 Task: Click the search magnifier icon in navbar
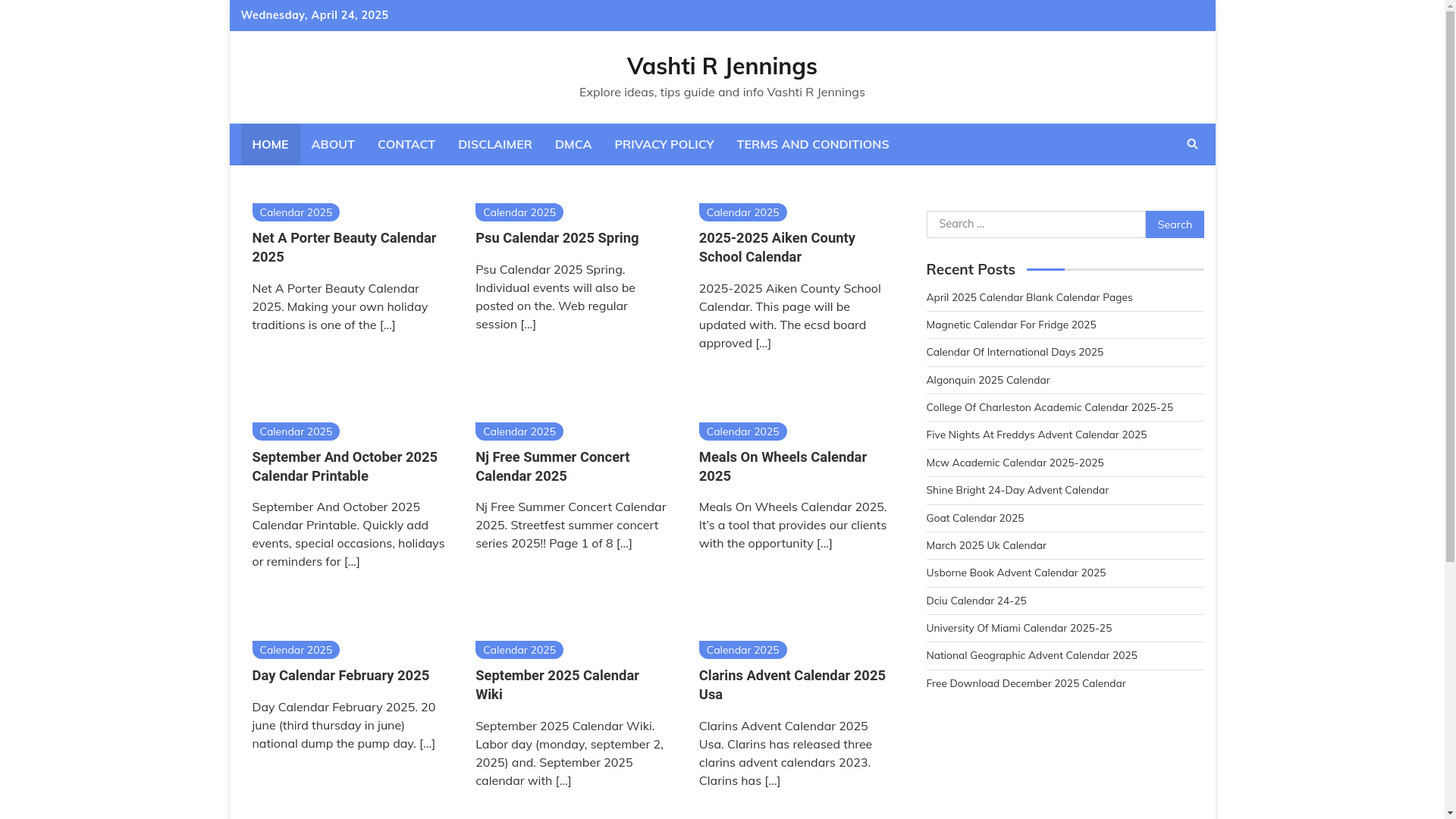[1192, 144]
